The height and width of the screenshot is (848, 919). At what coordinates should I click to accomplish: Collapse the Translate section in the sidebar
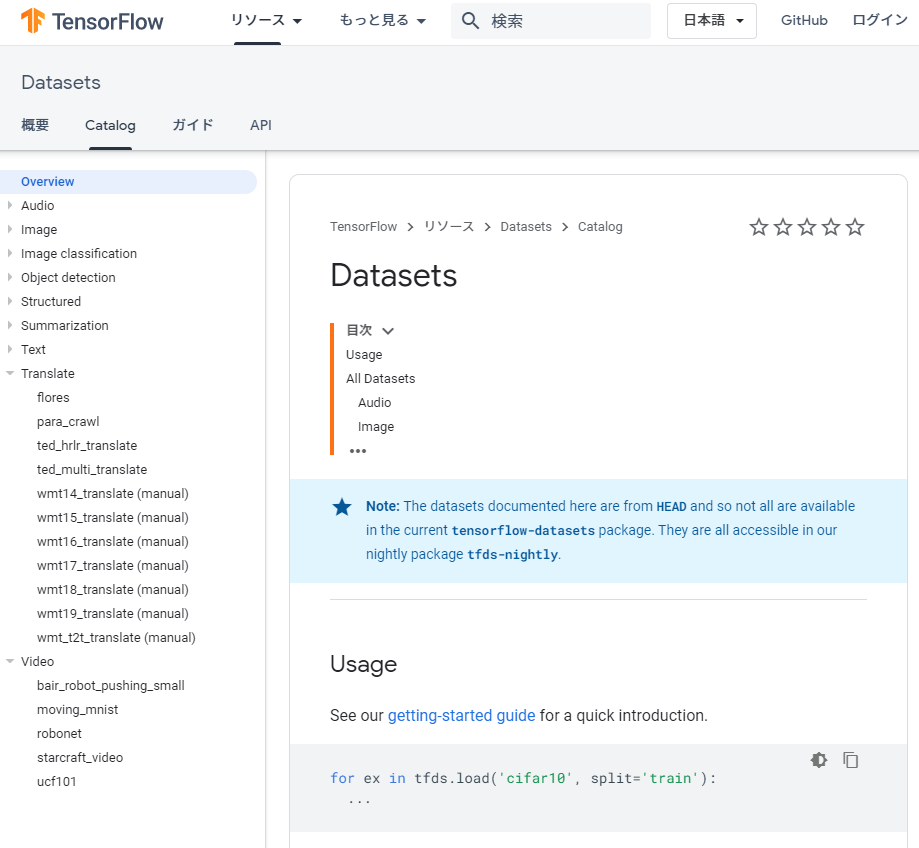tap(10, 373)
